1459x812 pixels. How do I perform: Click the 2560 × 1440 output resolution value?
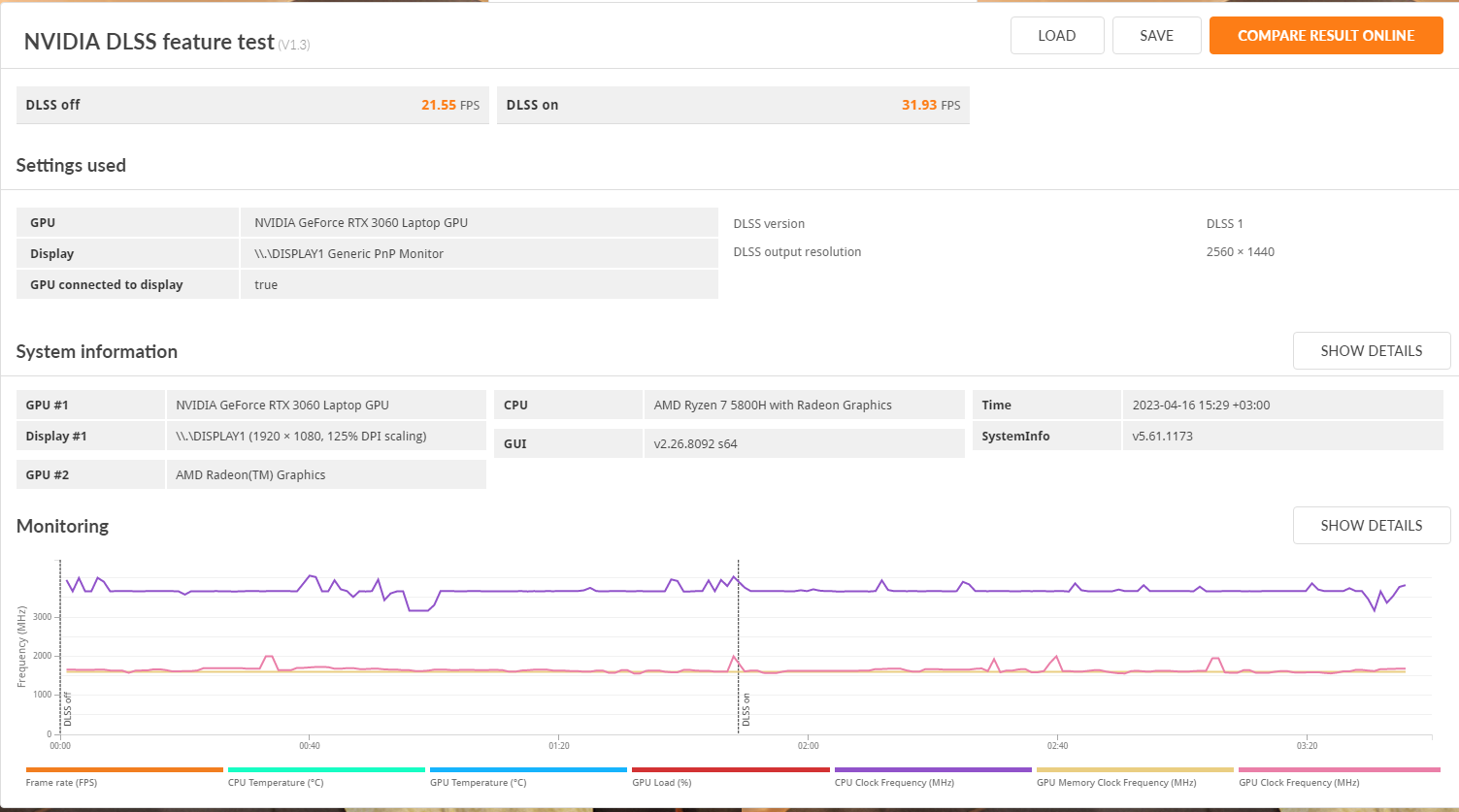(x=1240, y=252)
